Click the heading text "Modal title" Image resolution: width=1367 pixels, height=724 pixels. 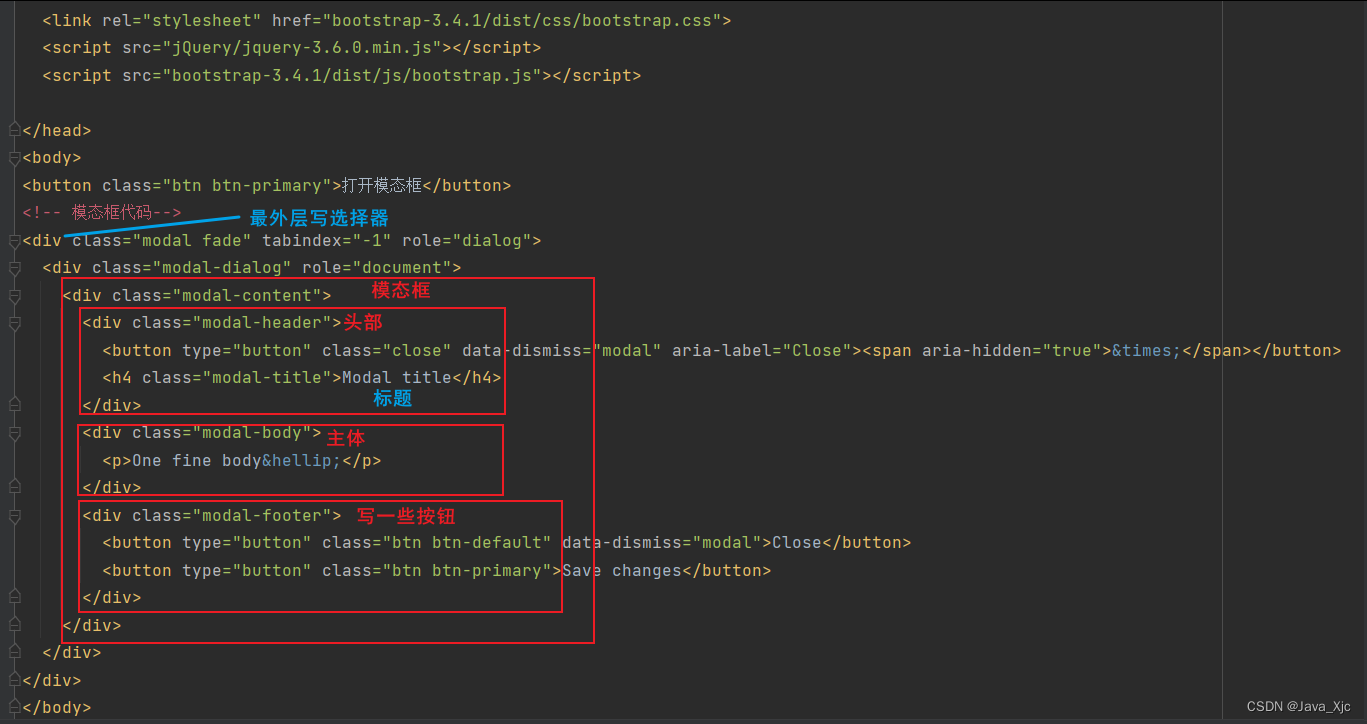pyautogui.click(x=397, y=378)
